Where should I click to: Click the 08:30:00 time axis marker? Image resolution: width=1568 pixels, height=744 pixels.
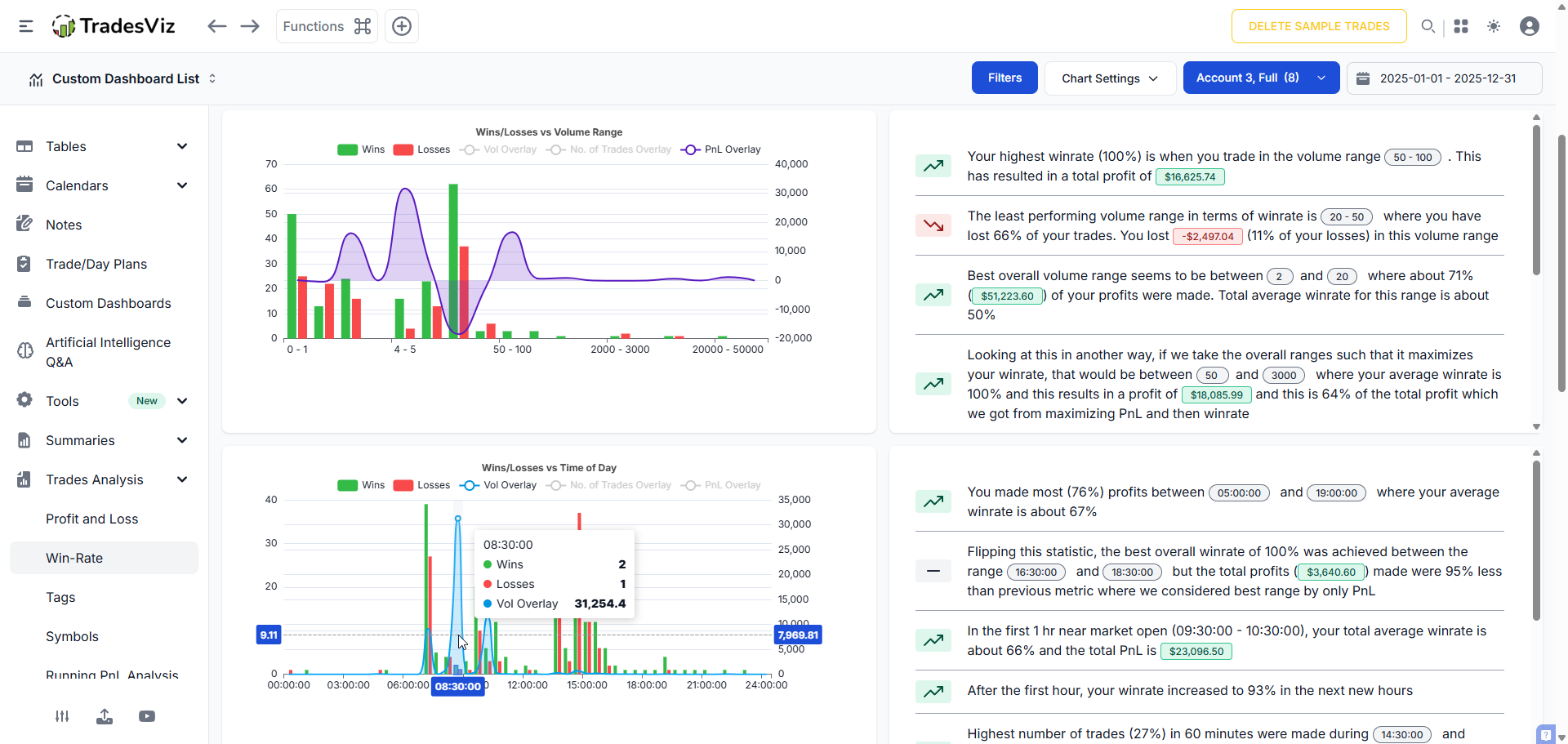[458, 686]
